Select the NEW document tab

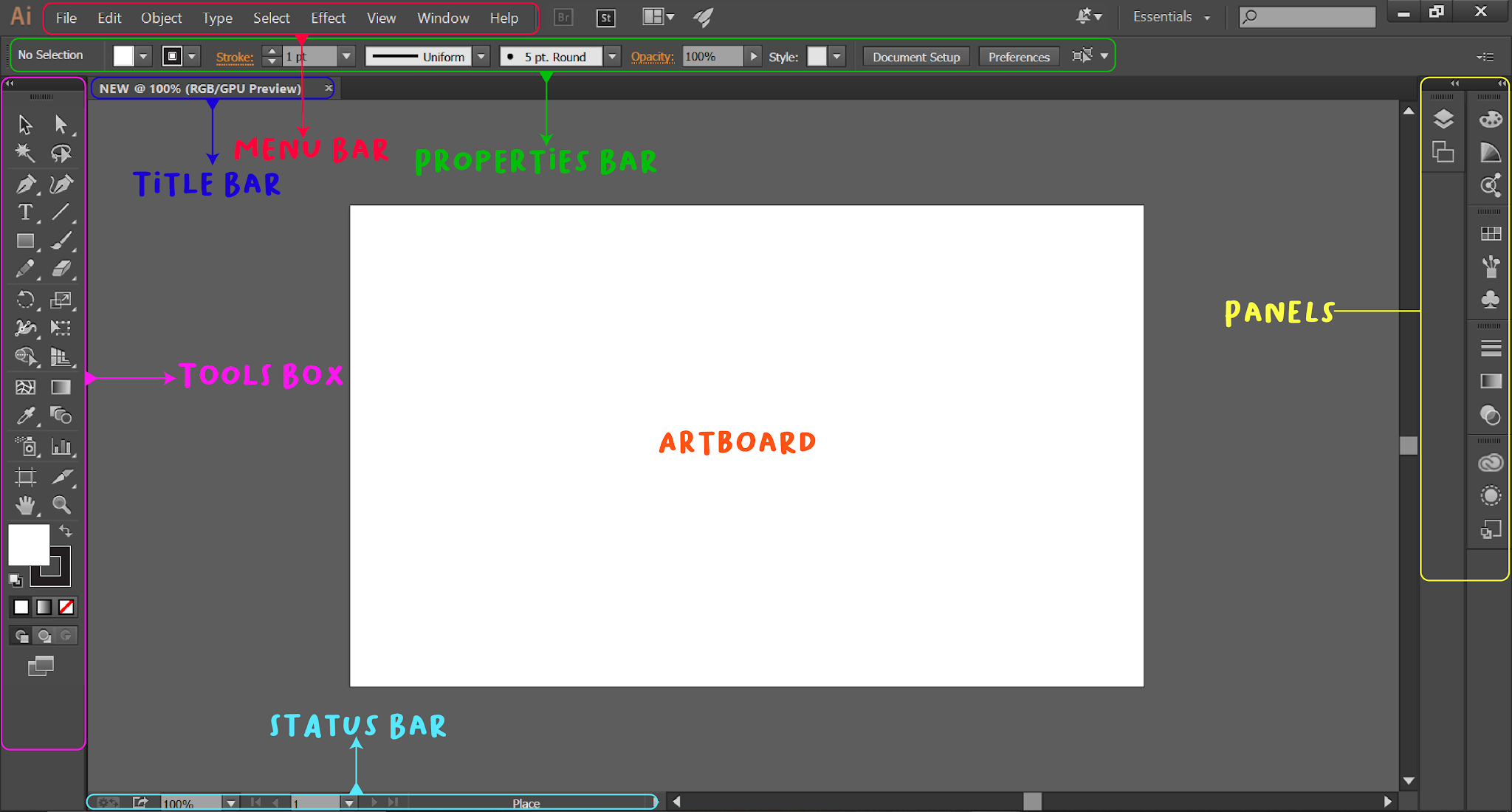199,88
